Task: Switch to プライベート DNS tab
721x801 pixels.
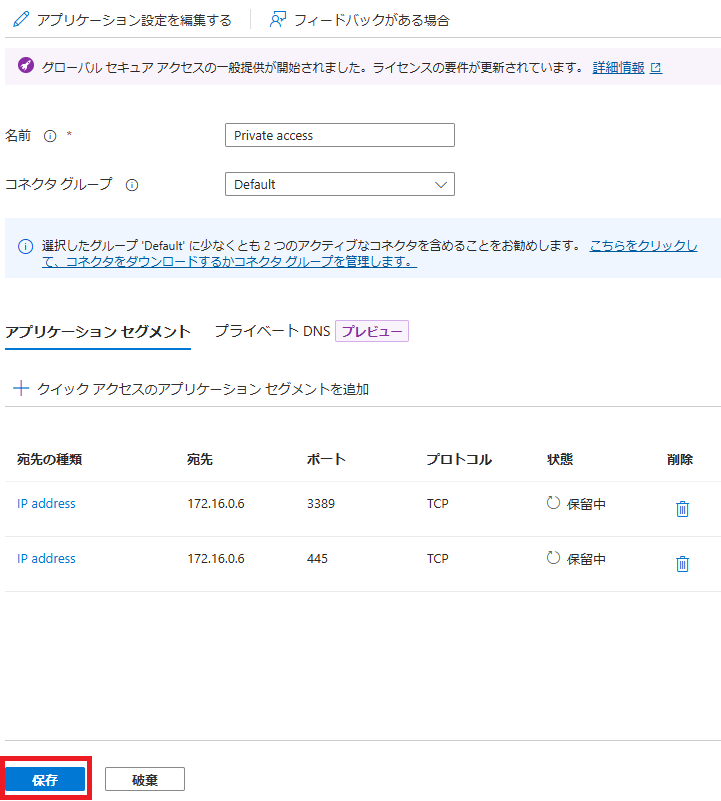Action: coord(272,332)
